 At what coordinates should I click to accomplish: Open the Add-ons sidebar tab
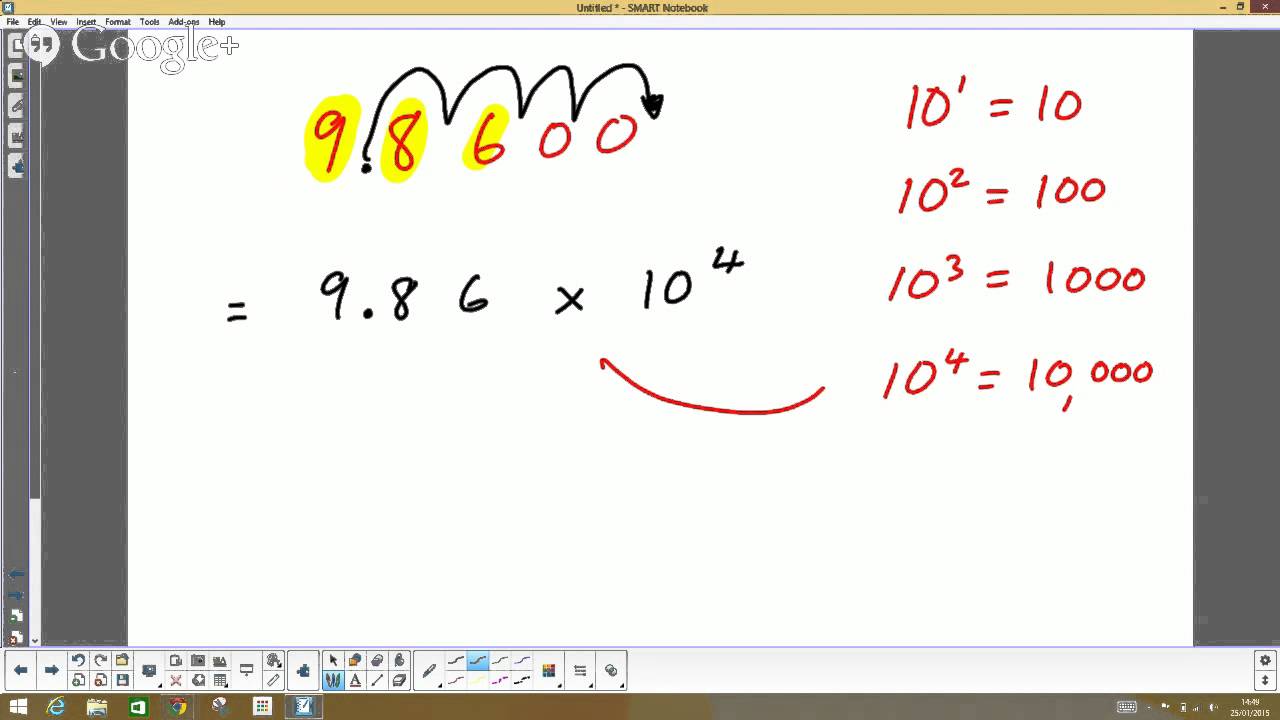click(x=17, y=165)
